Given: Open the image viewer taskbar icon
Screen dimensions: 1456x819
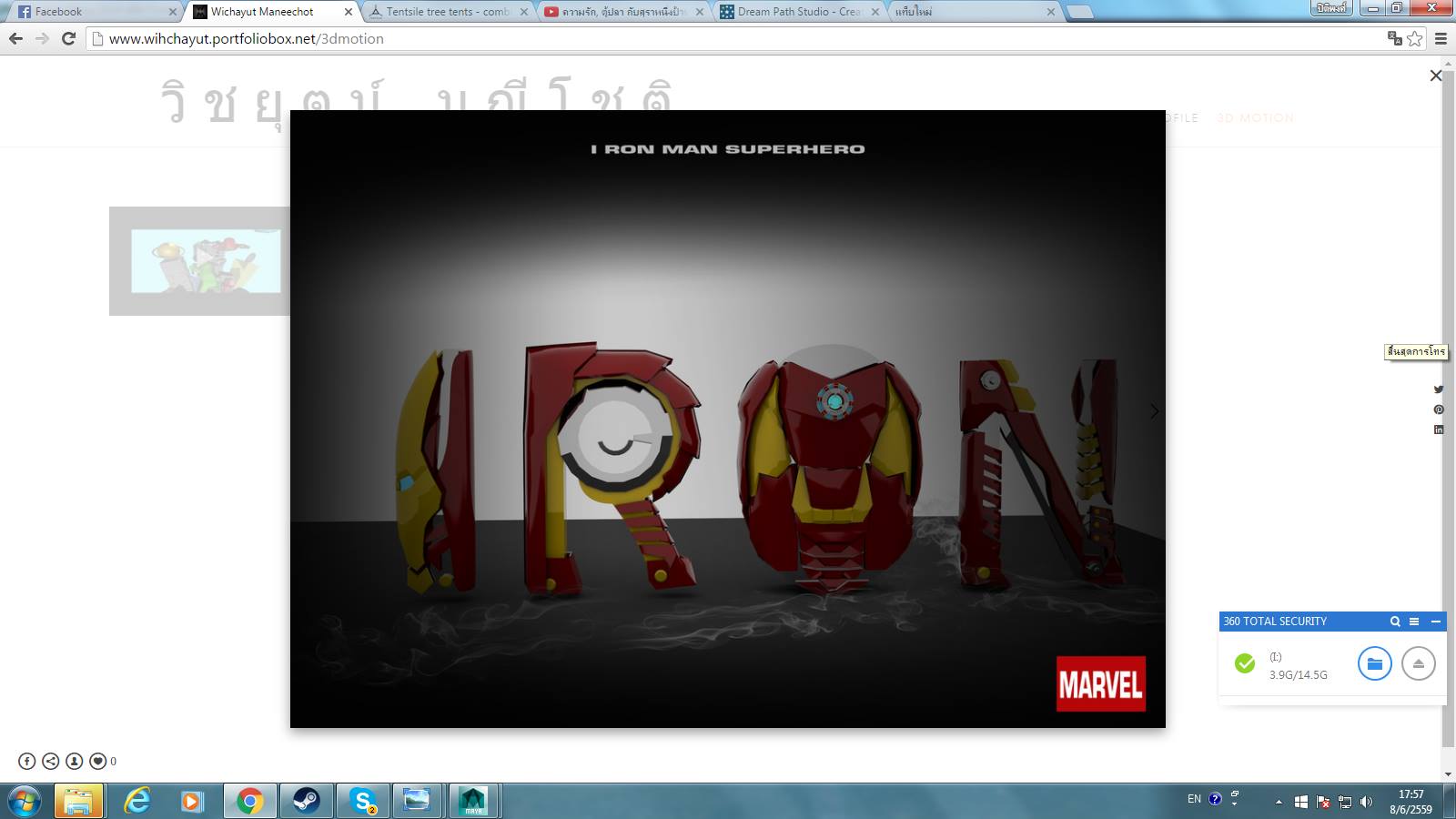Looking at the screenshot, I should [417, 801].
